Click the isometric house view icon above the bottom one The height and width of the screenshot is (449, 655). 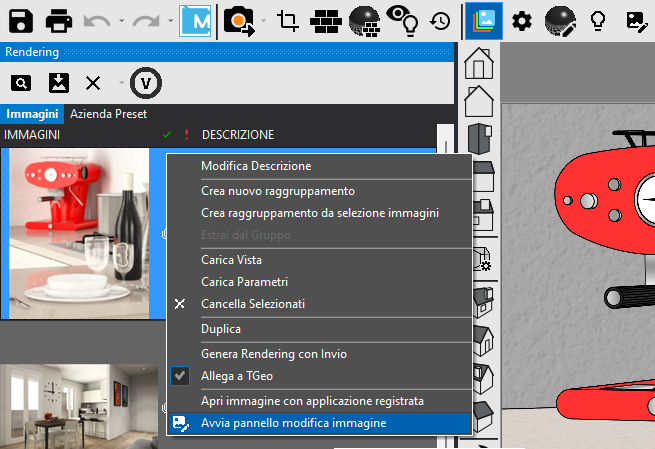coord(483,379)
